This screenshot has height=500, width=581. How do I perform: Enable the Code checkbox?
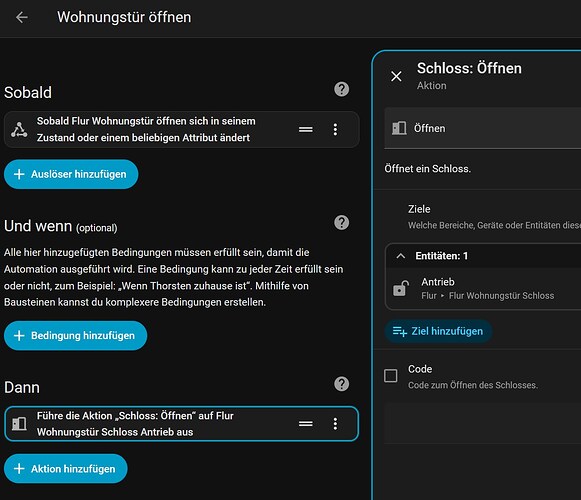click(x=391, y=375)
